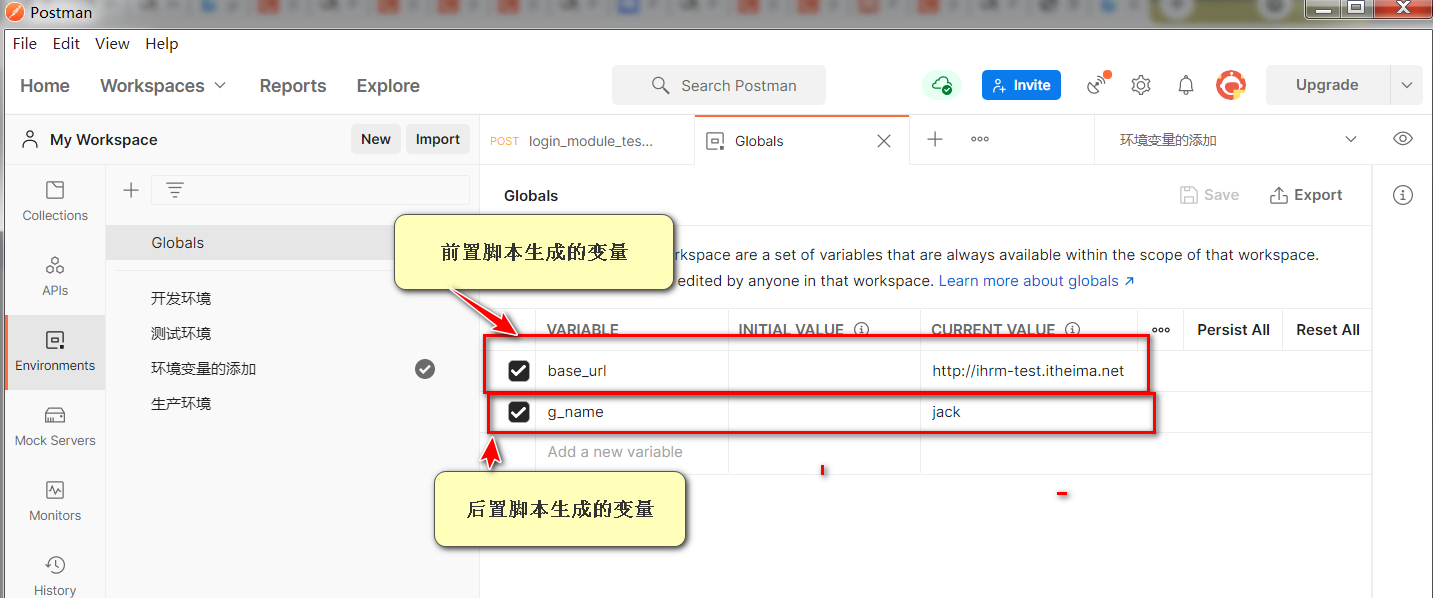This screenshot has width=1433, height=598.
Task: Open the Help menu
Action: [162, 44]
